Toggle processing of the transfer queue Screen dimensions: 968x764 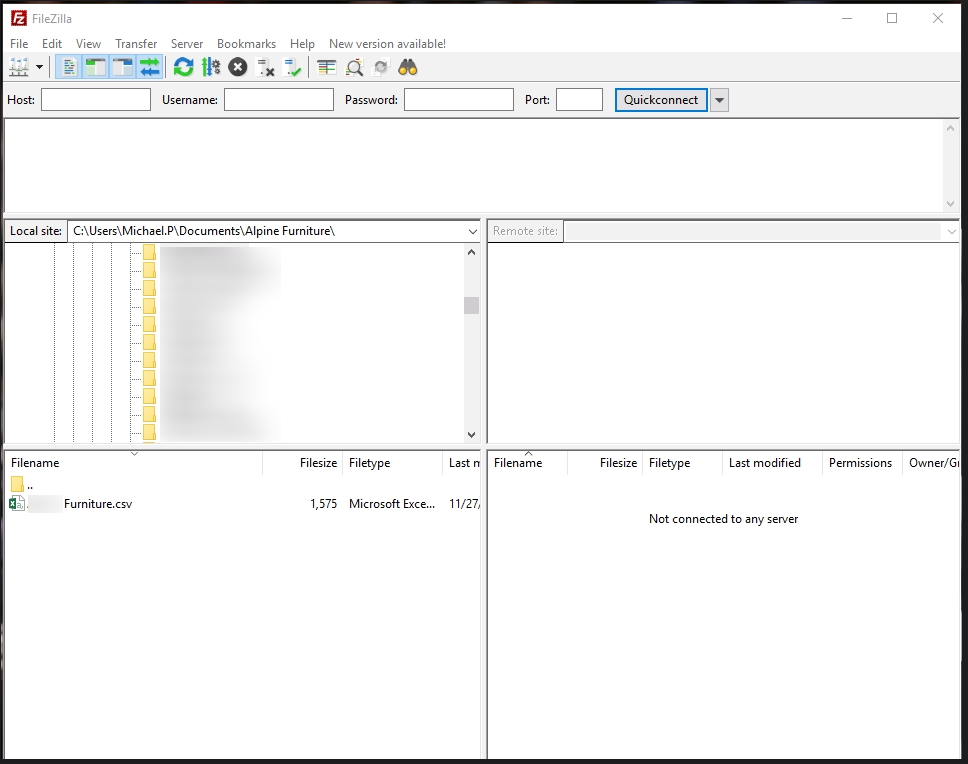click(211, 67)
